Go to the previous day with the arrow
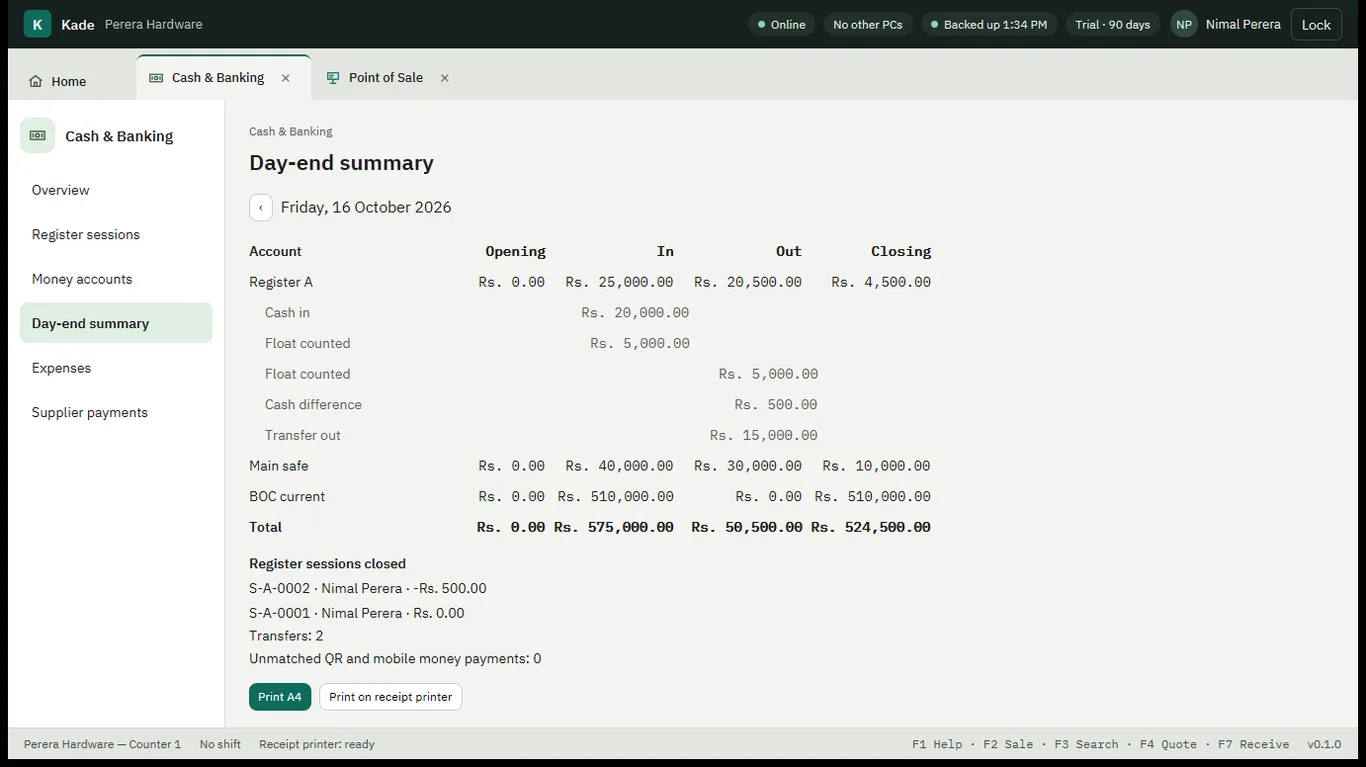This screenshot has height=767, width=1366. point(261,207)
